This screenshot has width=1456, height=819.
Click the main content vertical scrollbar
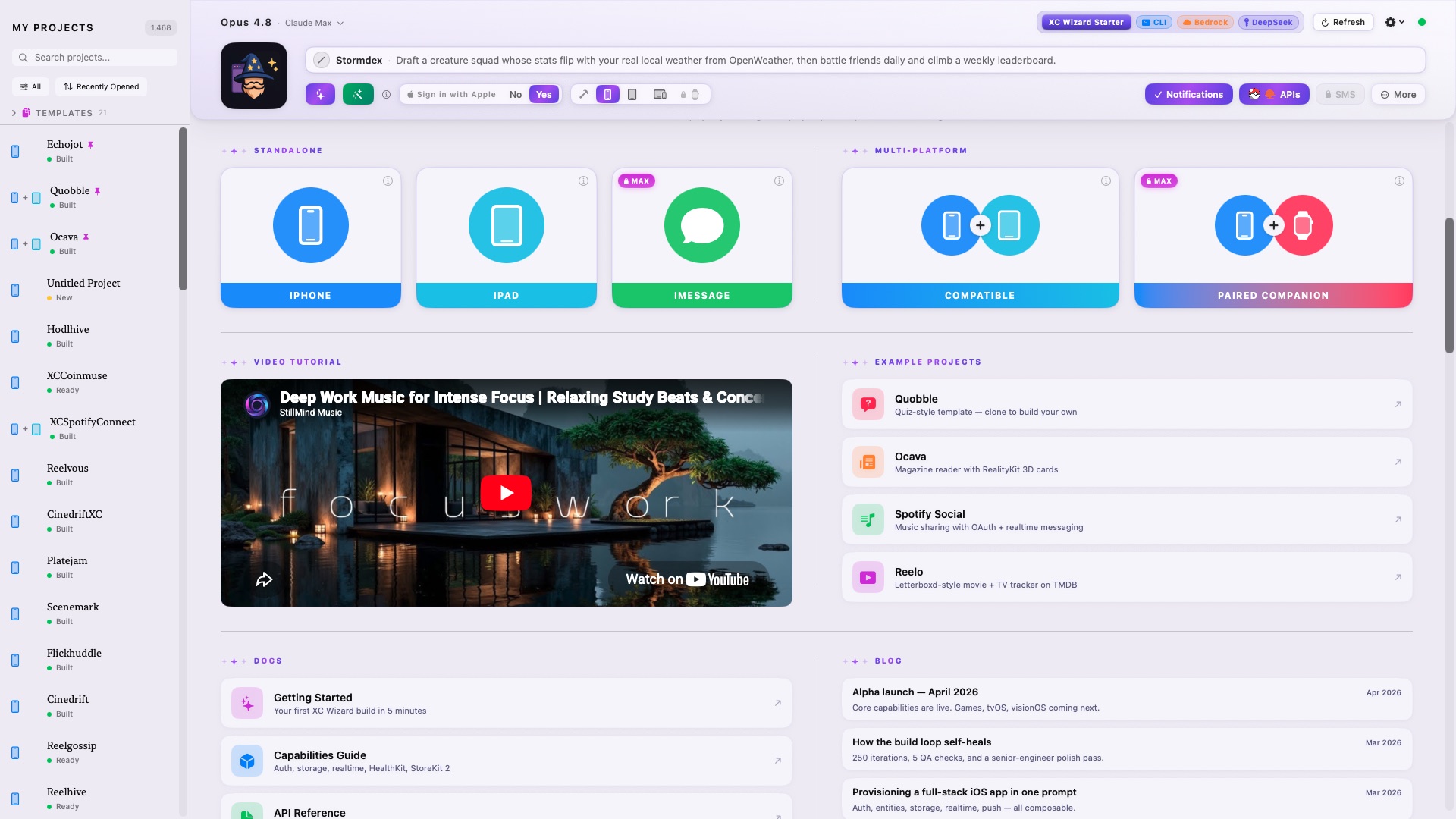[x=1449, y=285]
